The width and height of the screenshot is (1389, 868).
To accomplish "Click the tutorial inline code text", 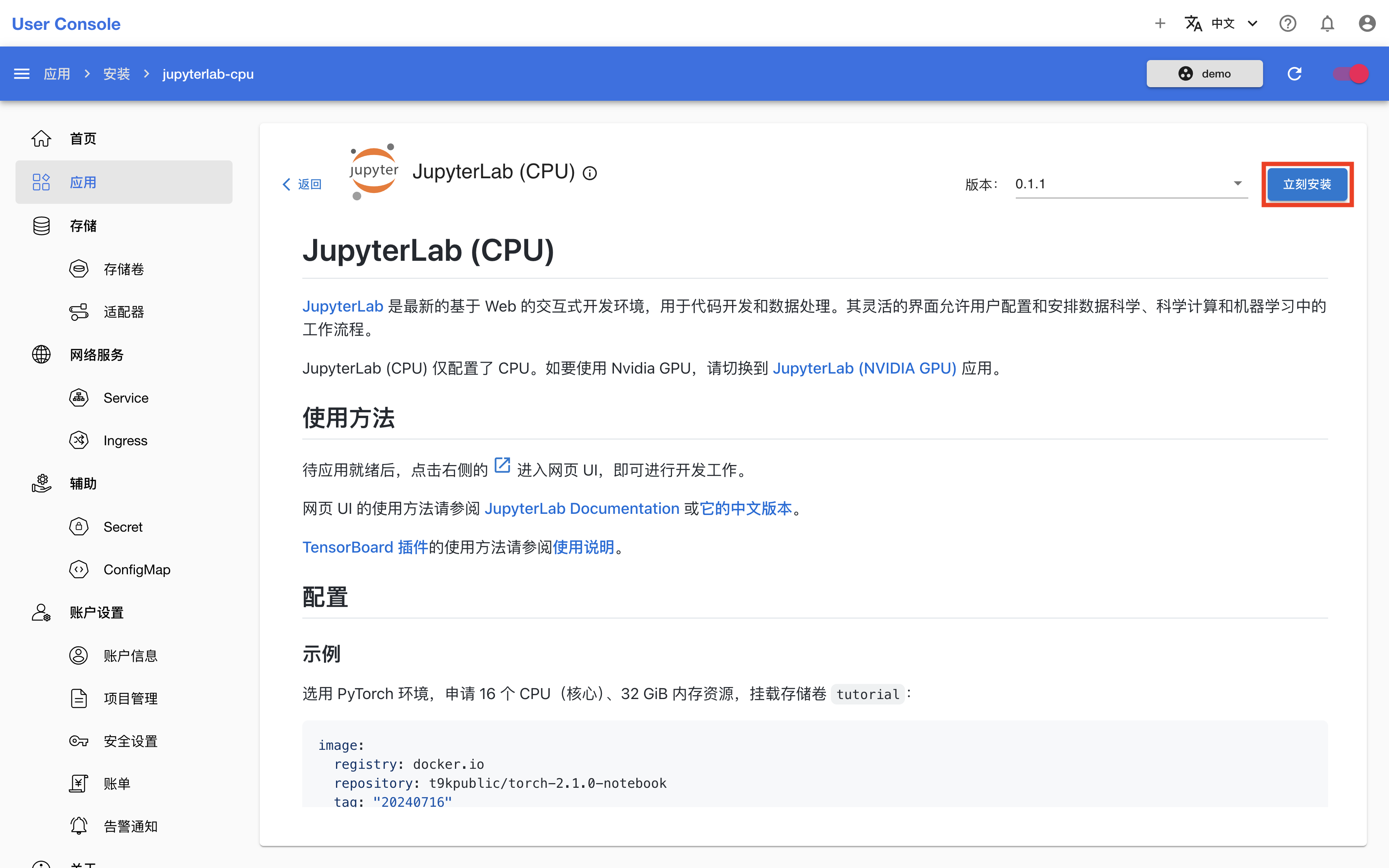I will click(867, 694).
